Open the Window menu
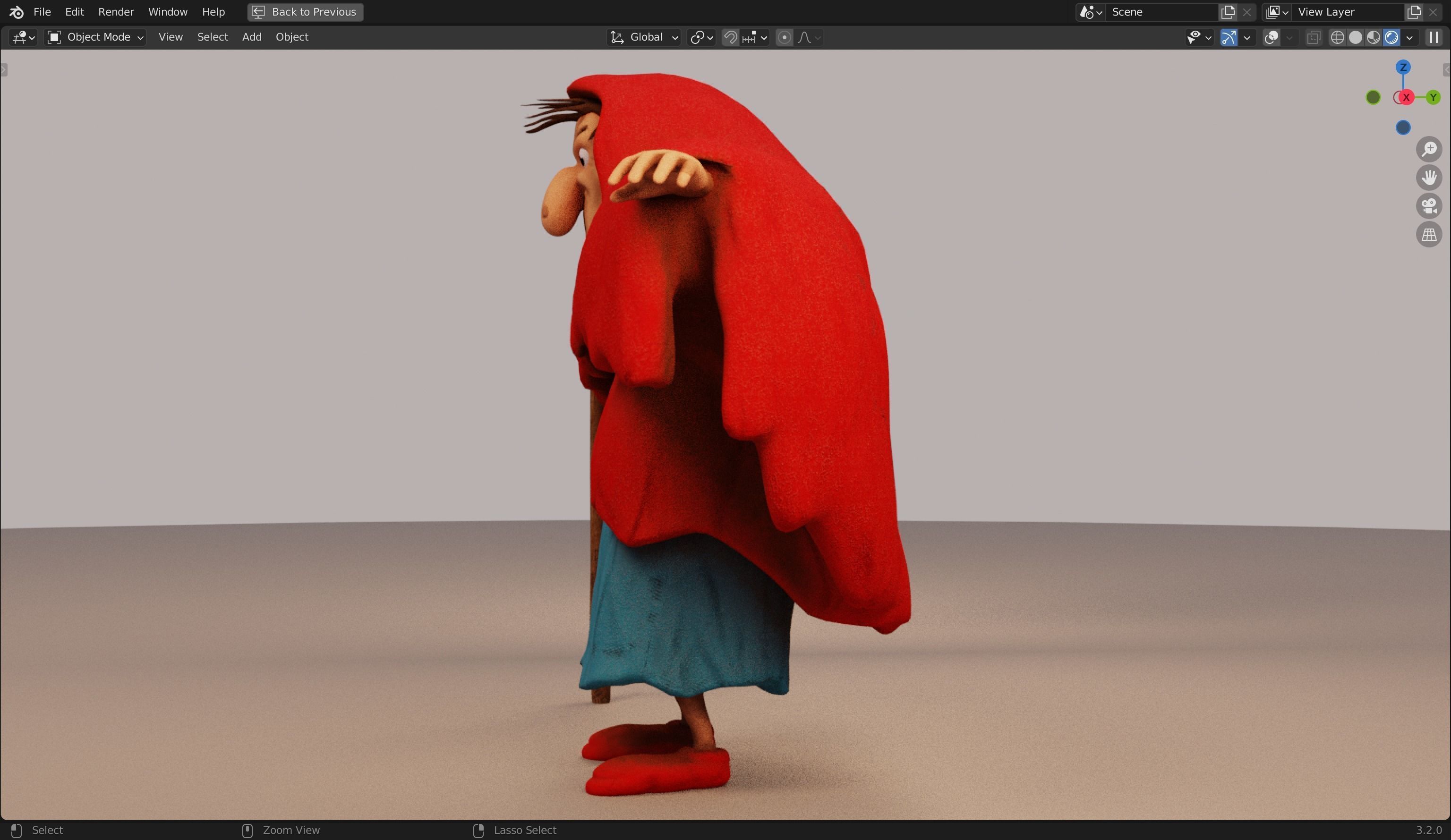 point(168,12)
